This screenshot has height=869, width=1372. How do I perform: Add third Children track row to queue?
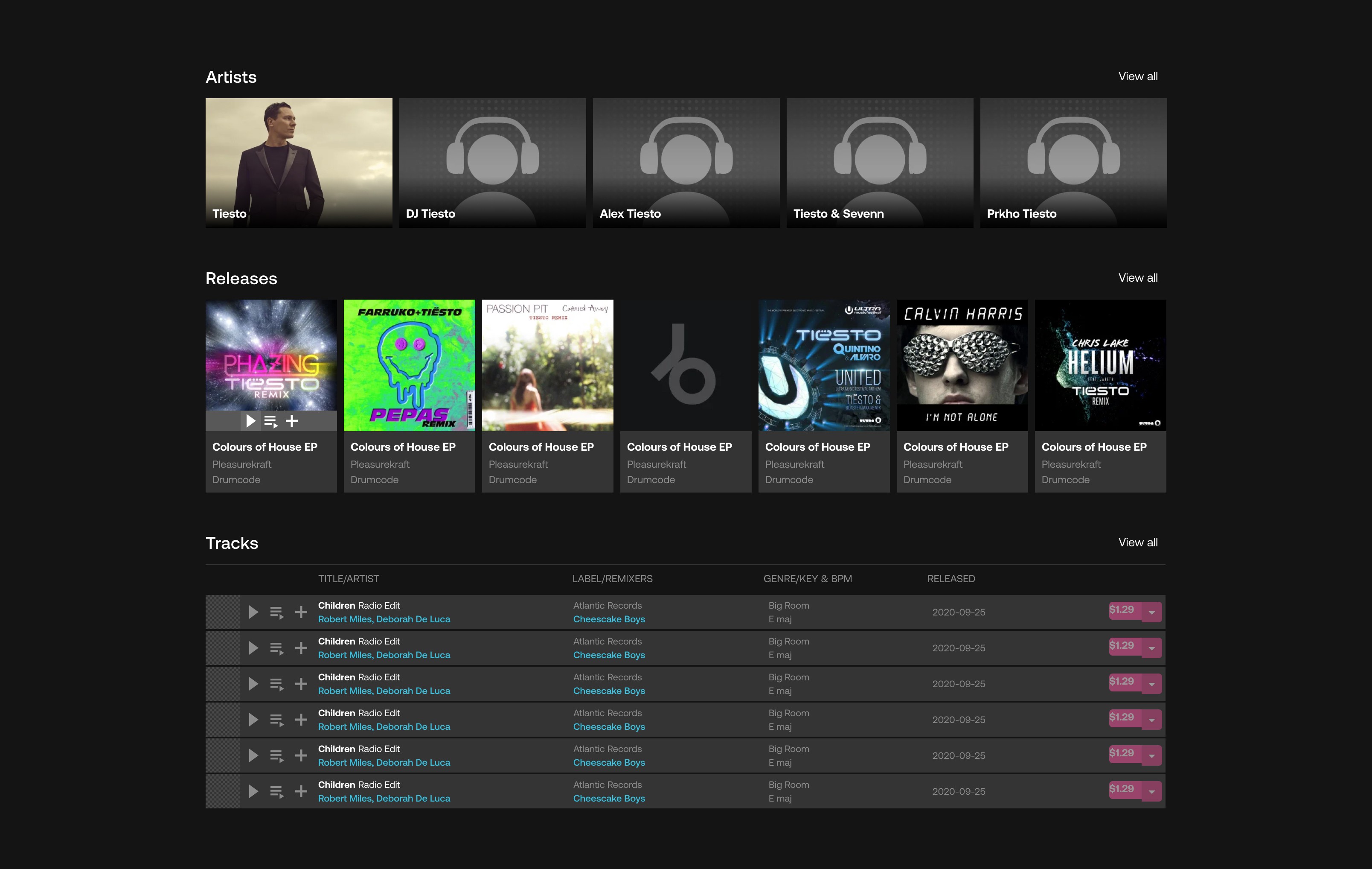[277, 684]
